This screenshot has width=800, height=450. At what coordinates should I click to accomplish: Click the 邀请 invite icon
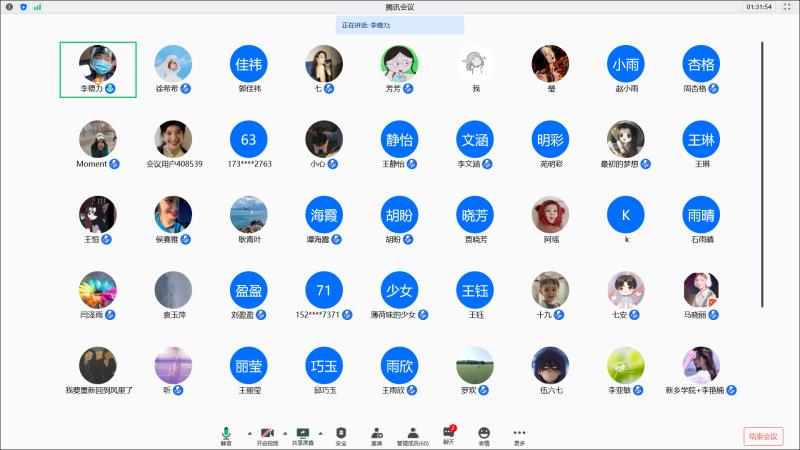coord(376,434)
